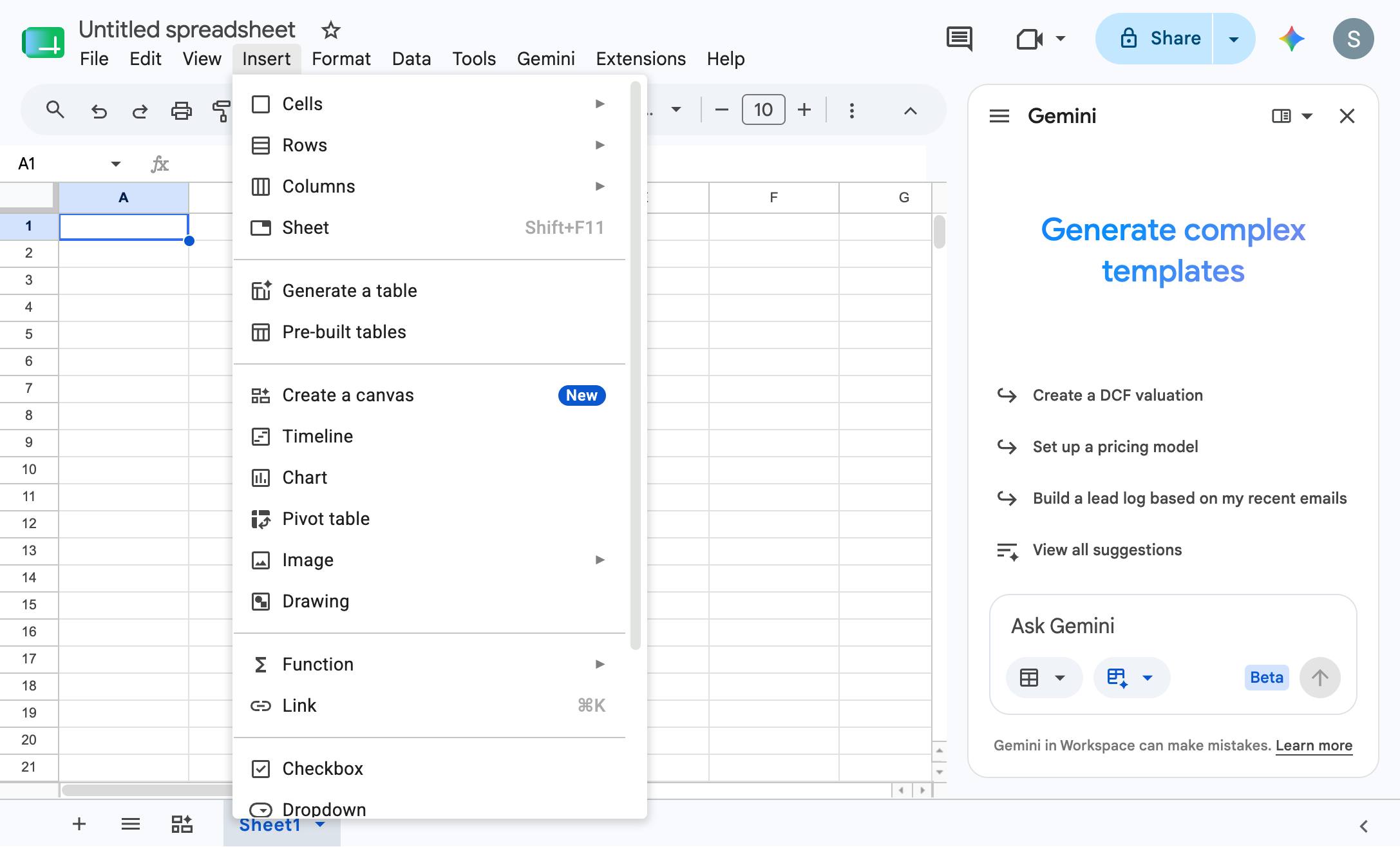Insert a Link from the menu
Image resolution: width=1400 pixels, height=847 pixels.
pos(429,705)
